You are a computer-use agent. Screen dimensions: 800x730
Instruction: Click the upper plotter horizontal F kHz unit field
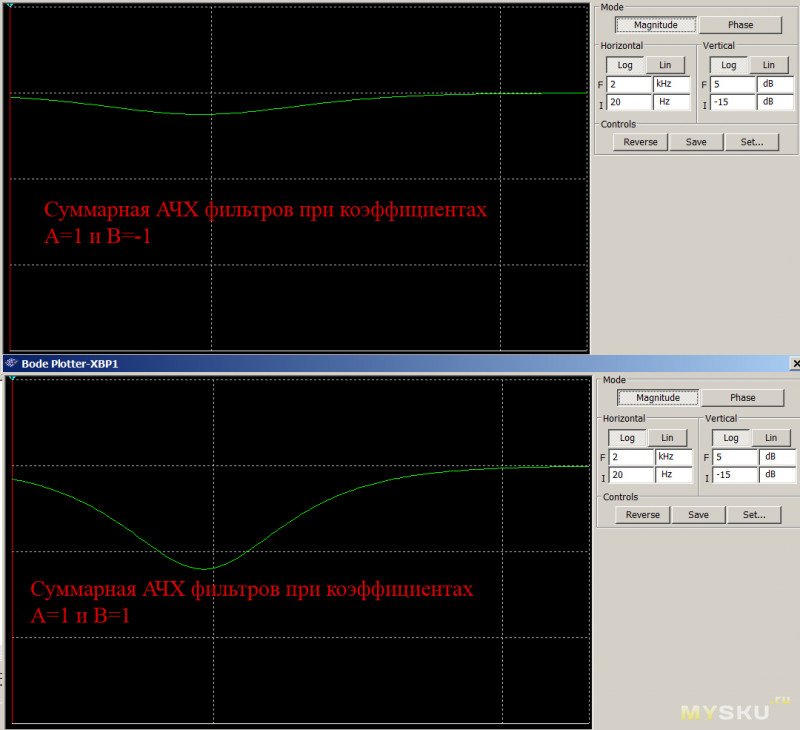click(671, 85)
